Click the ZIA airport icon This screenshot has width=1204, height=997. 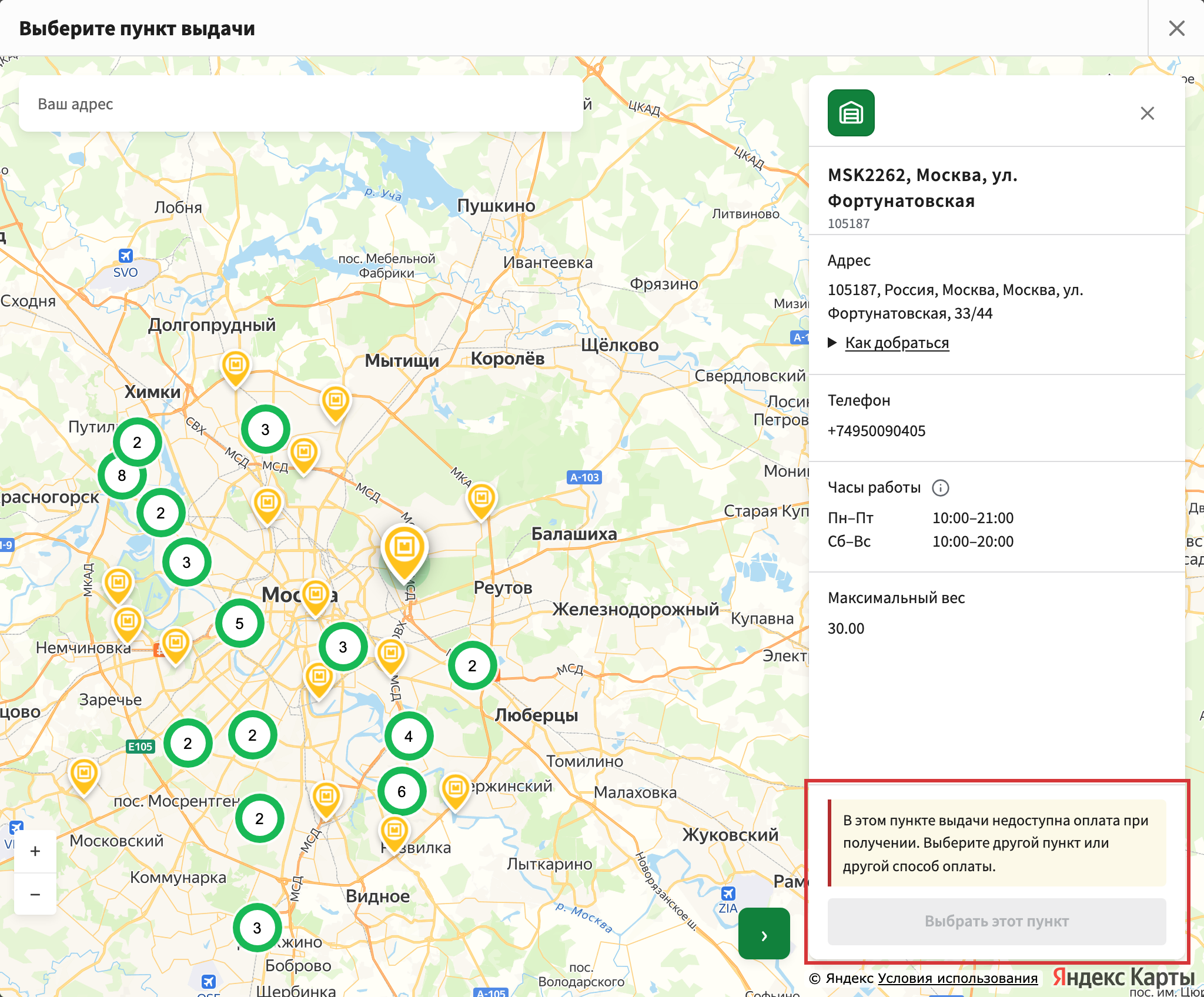pos(728,894)
